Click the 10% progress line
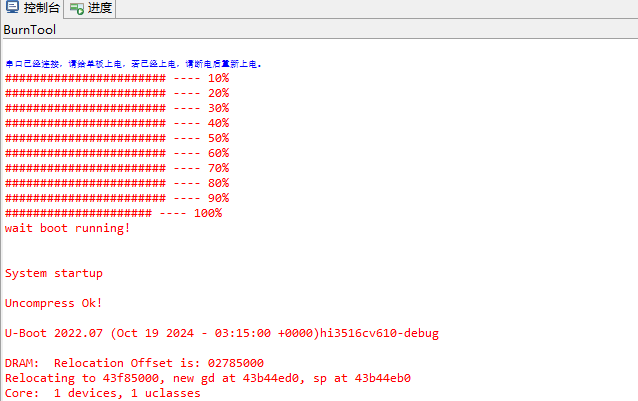The width and height of the screenshot is (638, 401). 117,78
